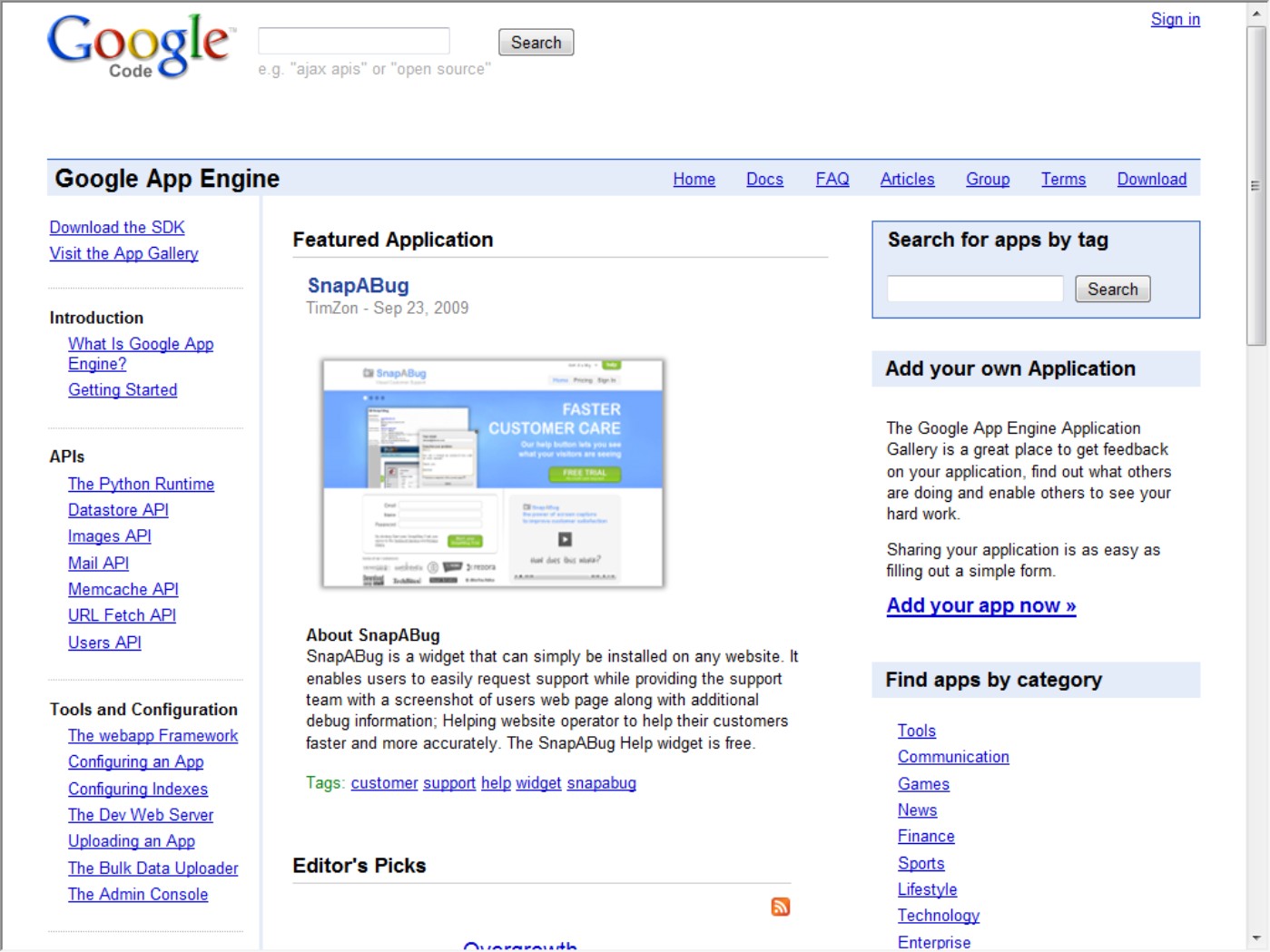Browse the Technology category
Viewport: 1270px width, 952px height.
pyautogui.click(x=939, y=917)
